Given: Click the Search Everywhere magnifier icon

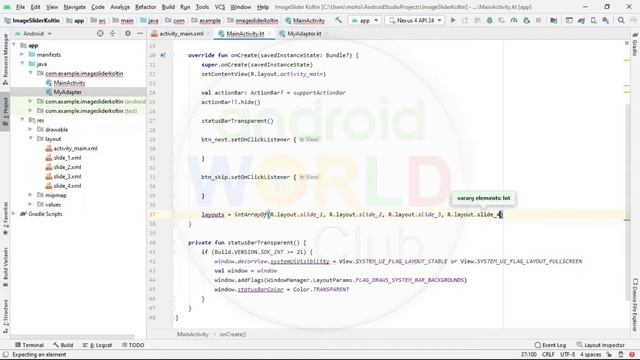Looking at the screenshot, I should click(x=621, y=20).
